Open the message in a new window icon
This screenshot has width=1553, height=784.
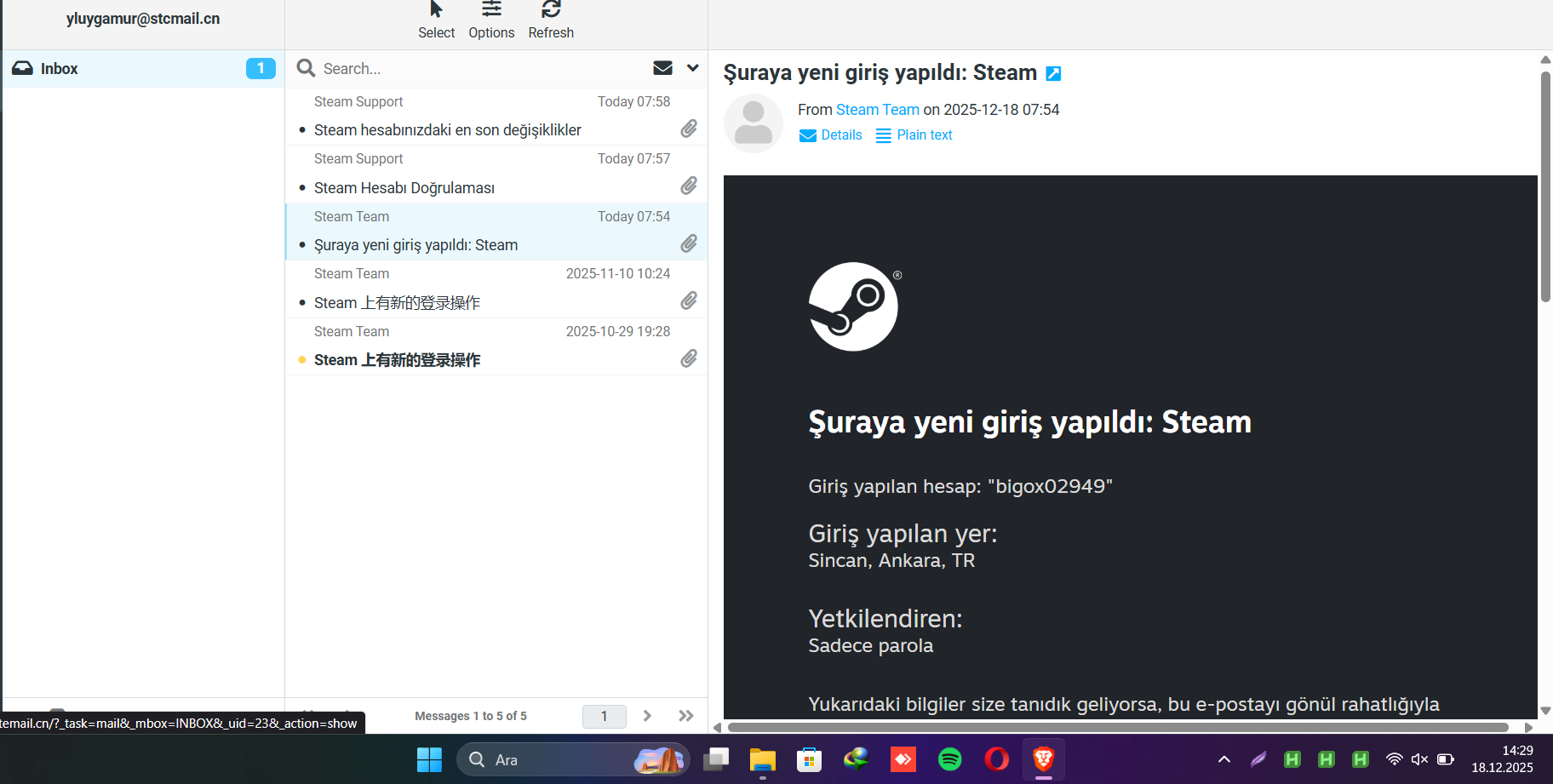click(x=1053, y=74)
